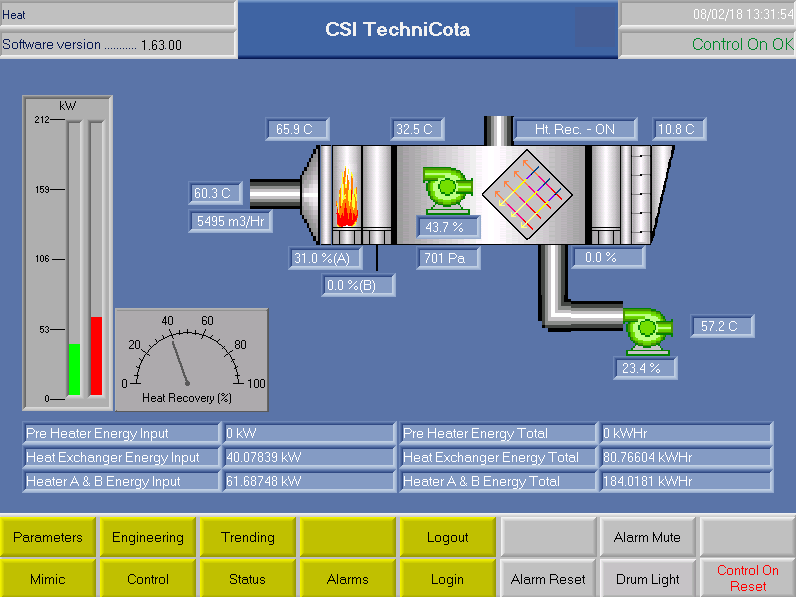Click the red kW bar
Viewport: 796px width, 597px height.
(96, 355)
